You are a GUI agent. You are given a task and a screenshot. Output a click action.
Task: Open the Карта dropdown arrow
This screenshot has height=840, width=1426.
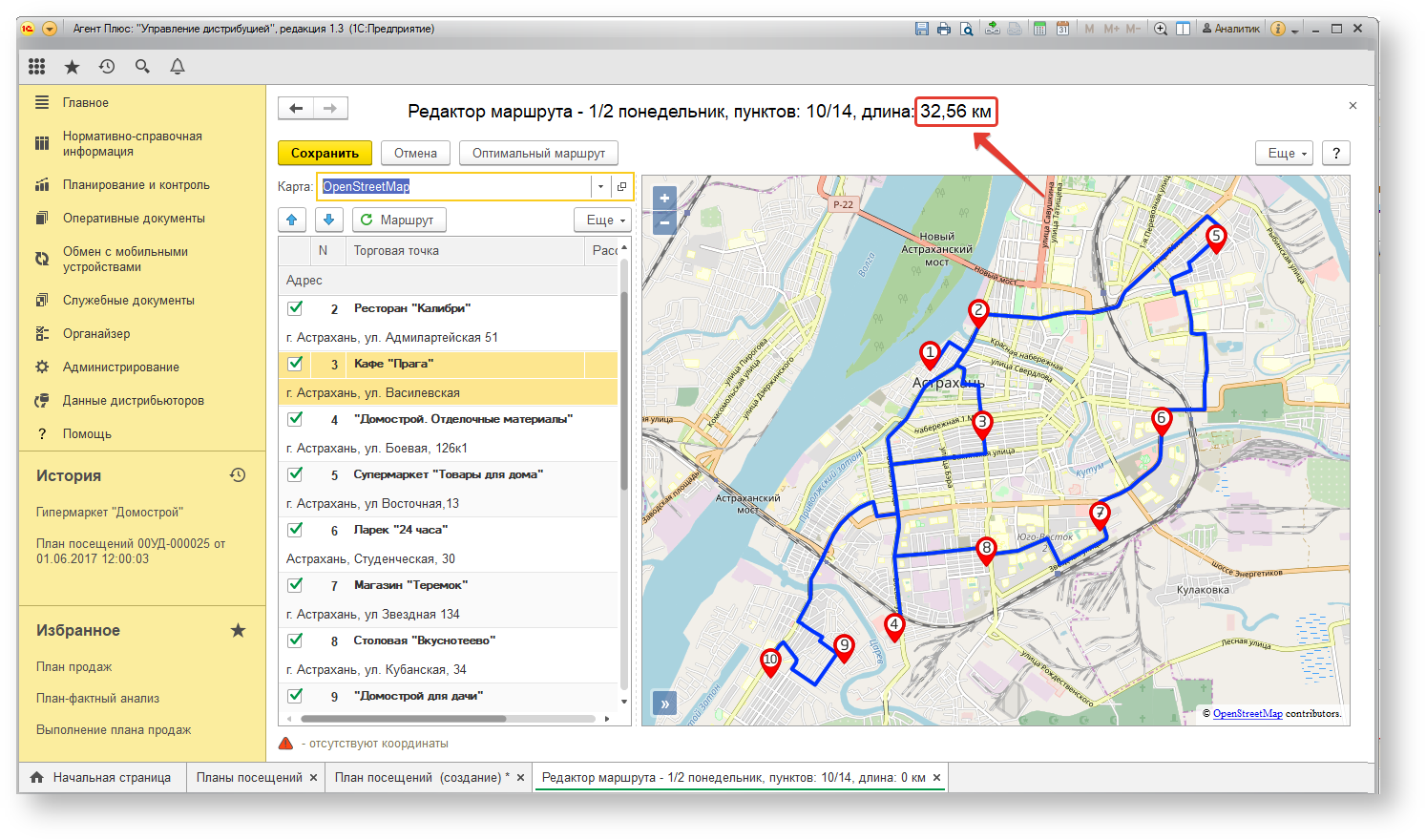[600, 186]
